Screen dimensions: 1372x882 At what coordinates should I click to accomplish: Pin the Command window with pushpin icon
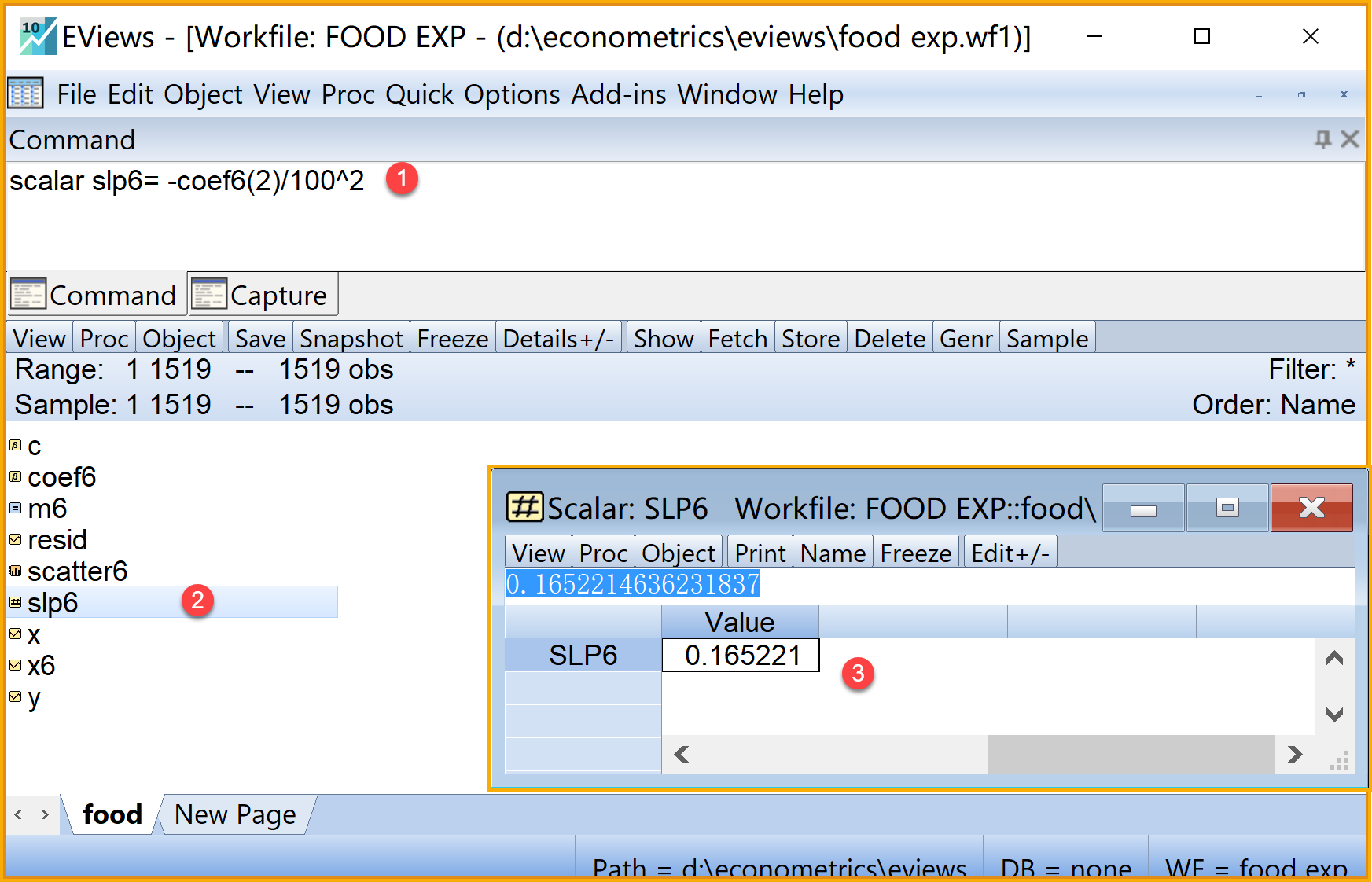pyautogui.click(x=1322, y=140)
